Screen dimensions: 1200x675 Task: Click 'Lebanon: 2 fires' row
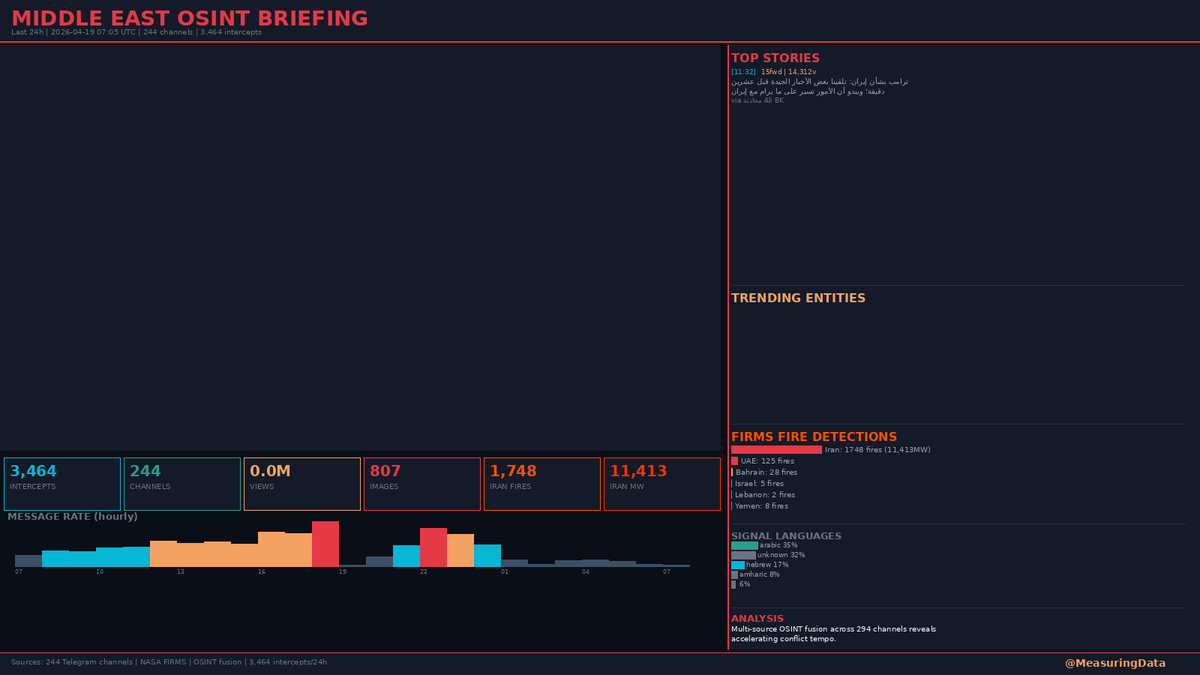tap(763, 494)
